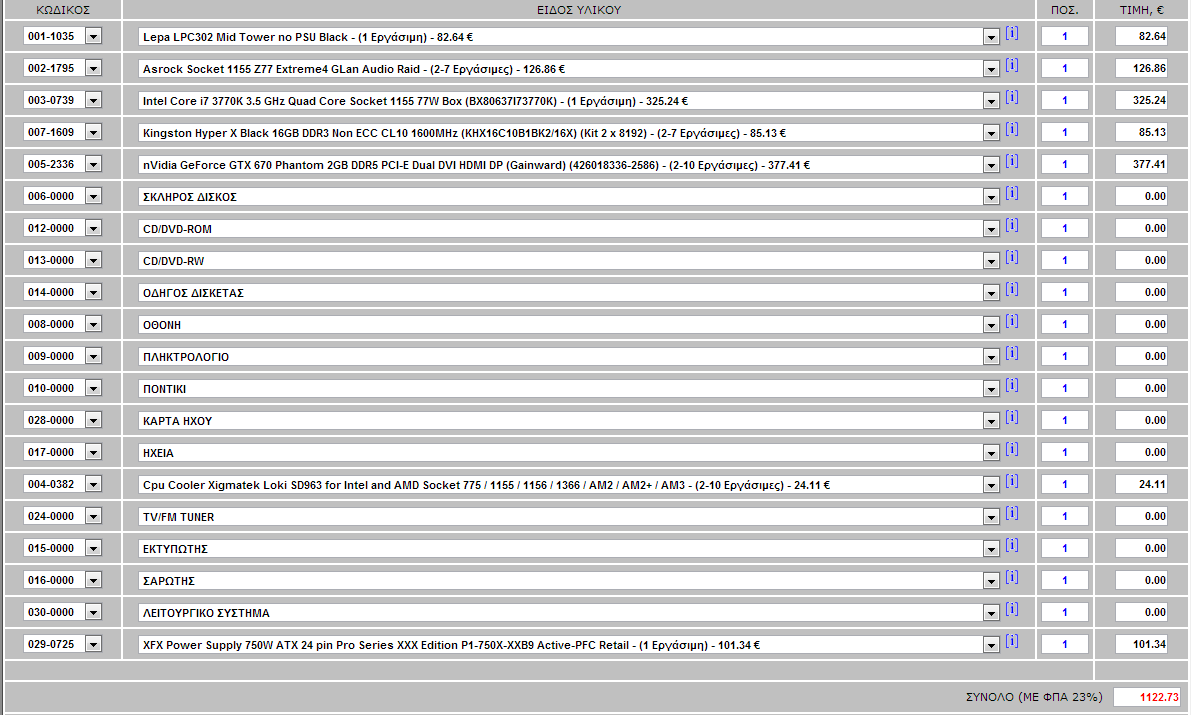Viewport: 1191px width, 715px height.
Task: Open info [i] link for ΟΔΗΓΟΣ ΔΙΣΚΕΤΑΣ row
Action: [1012, 289]
